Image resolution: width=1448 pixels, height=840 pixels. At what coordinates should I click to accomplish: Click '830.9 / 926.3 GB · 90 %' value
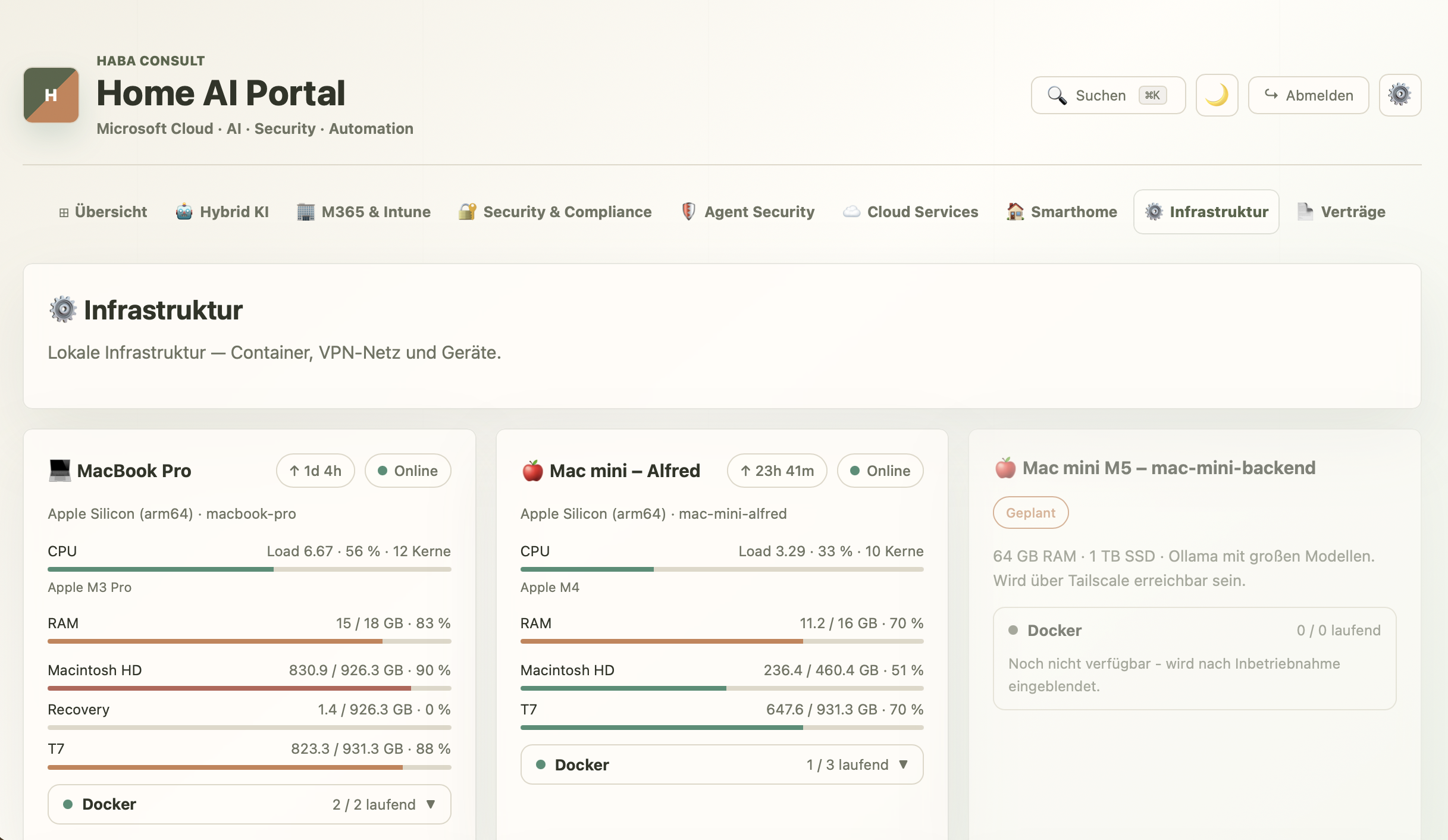(370, 670)
